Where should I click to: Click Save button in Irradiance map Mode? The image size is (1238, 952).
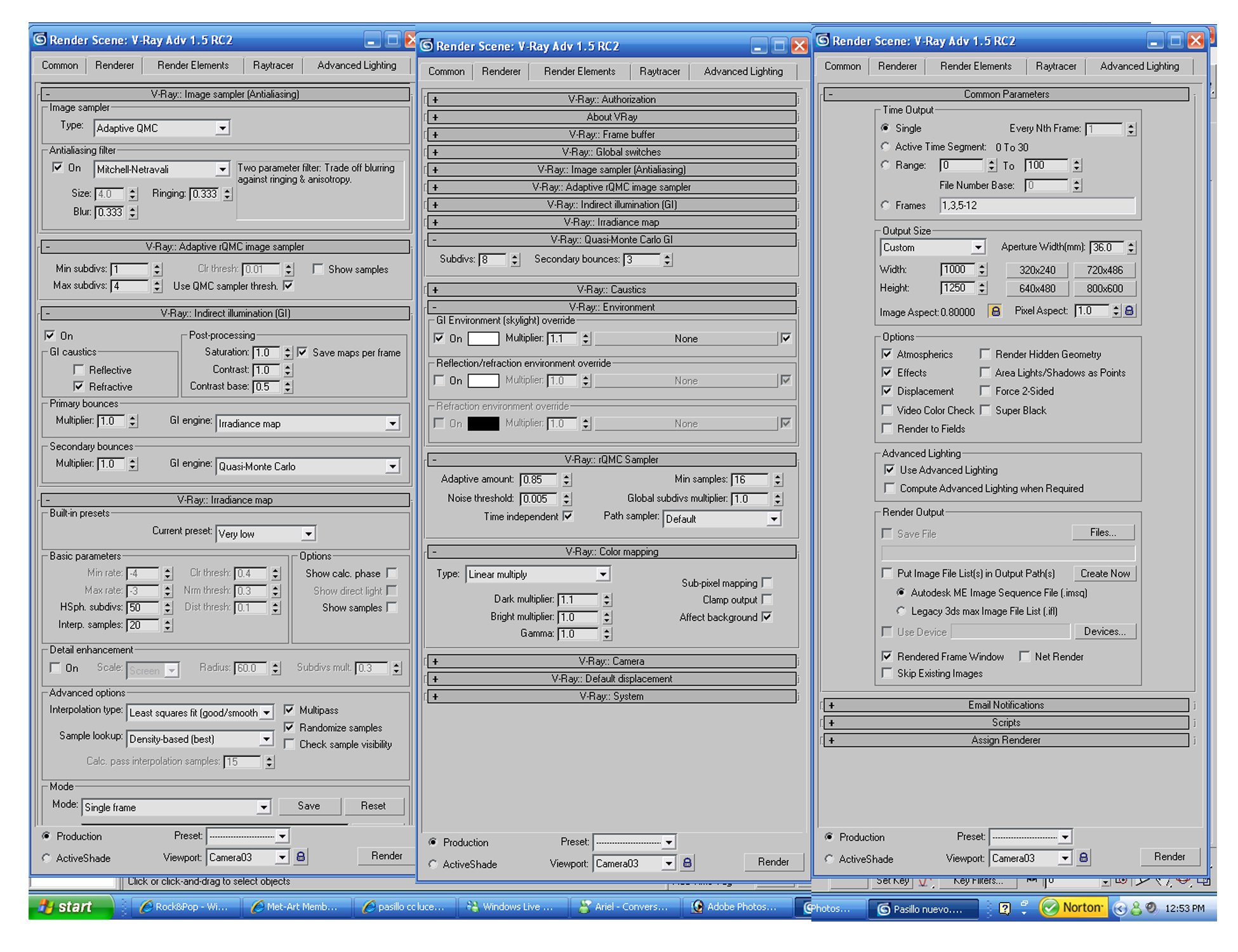tap(309, 806)
